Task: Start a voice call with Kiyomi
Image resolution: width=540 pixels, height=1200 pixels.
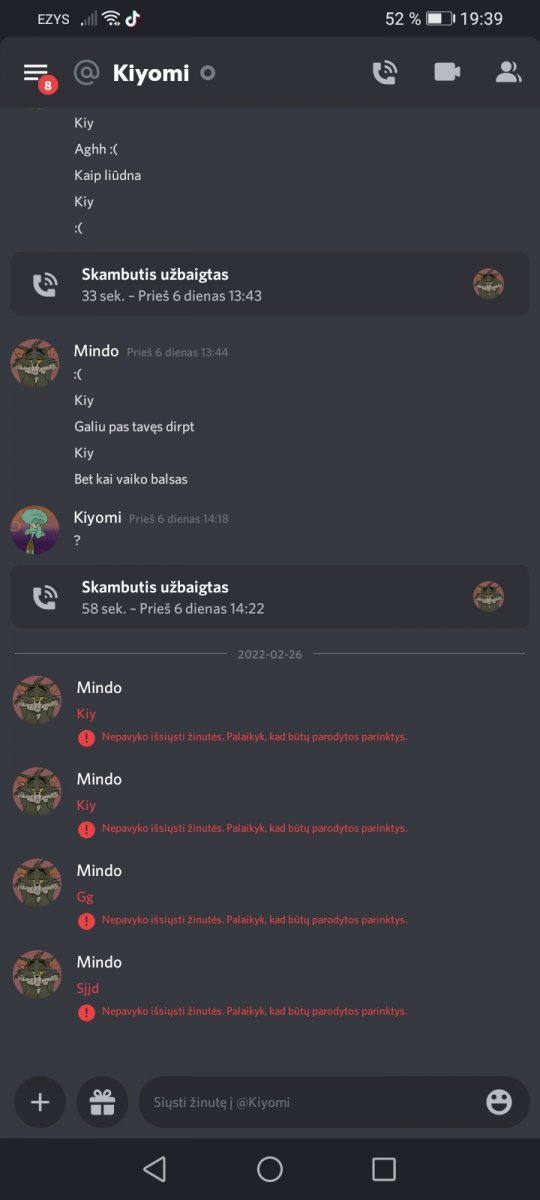Action: 385,72
